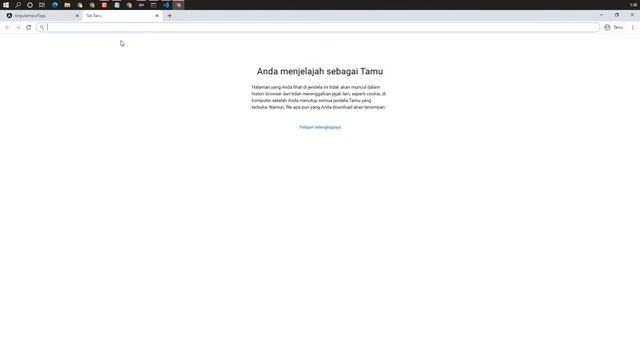The width and height of the screenshot is (640, 360).
Task: Open File Explorer from the taskbar
Action: [67, 5]
